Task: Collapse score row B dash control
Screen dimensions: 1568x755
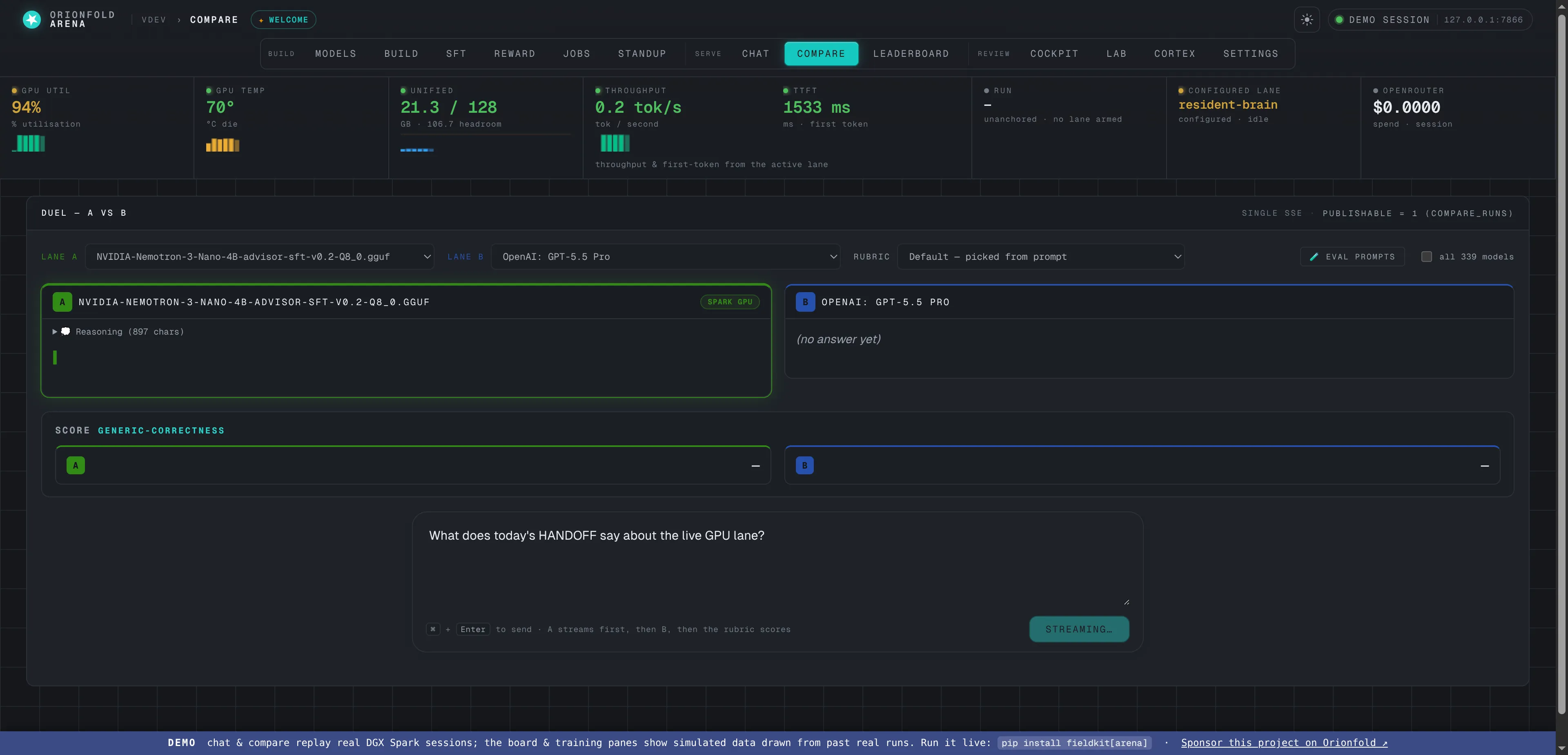Action: [1485, 466]
